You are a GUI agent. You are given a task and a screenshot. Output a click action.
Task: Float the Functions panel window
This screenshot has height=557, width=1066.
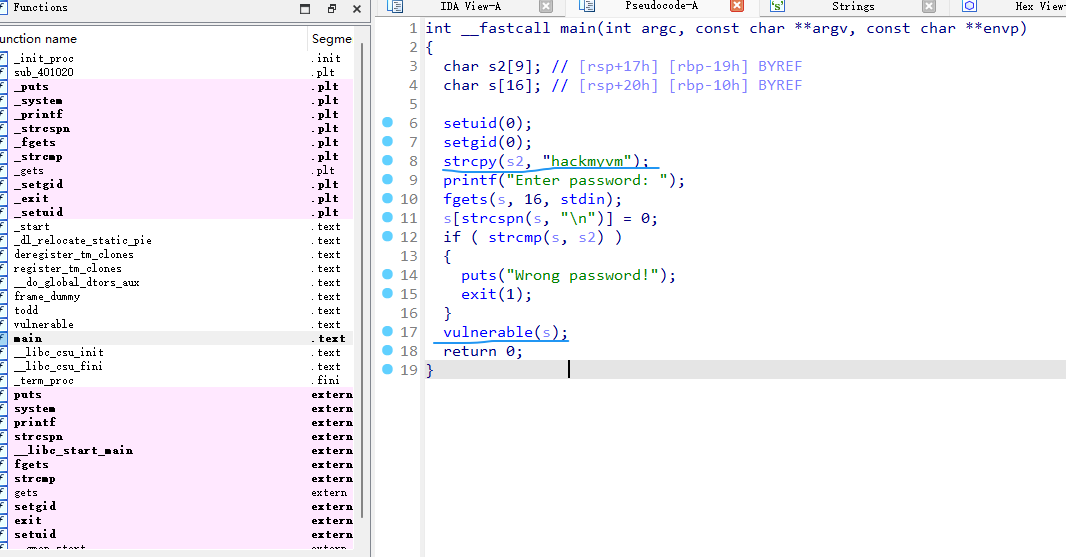point(332,8)
